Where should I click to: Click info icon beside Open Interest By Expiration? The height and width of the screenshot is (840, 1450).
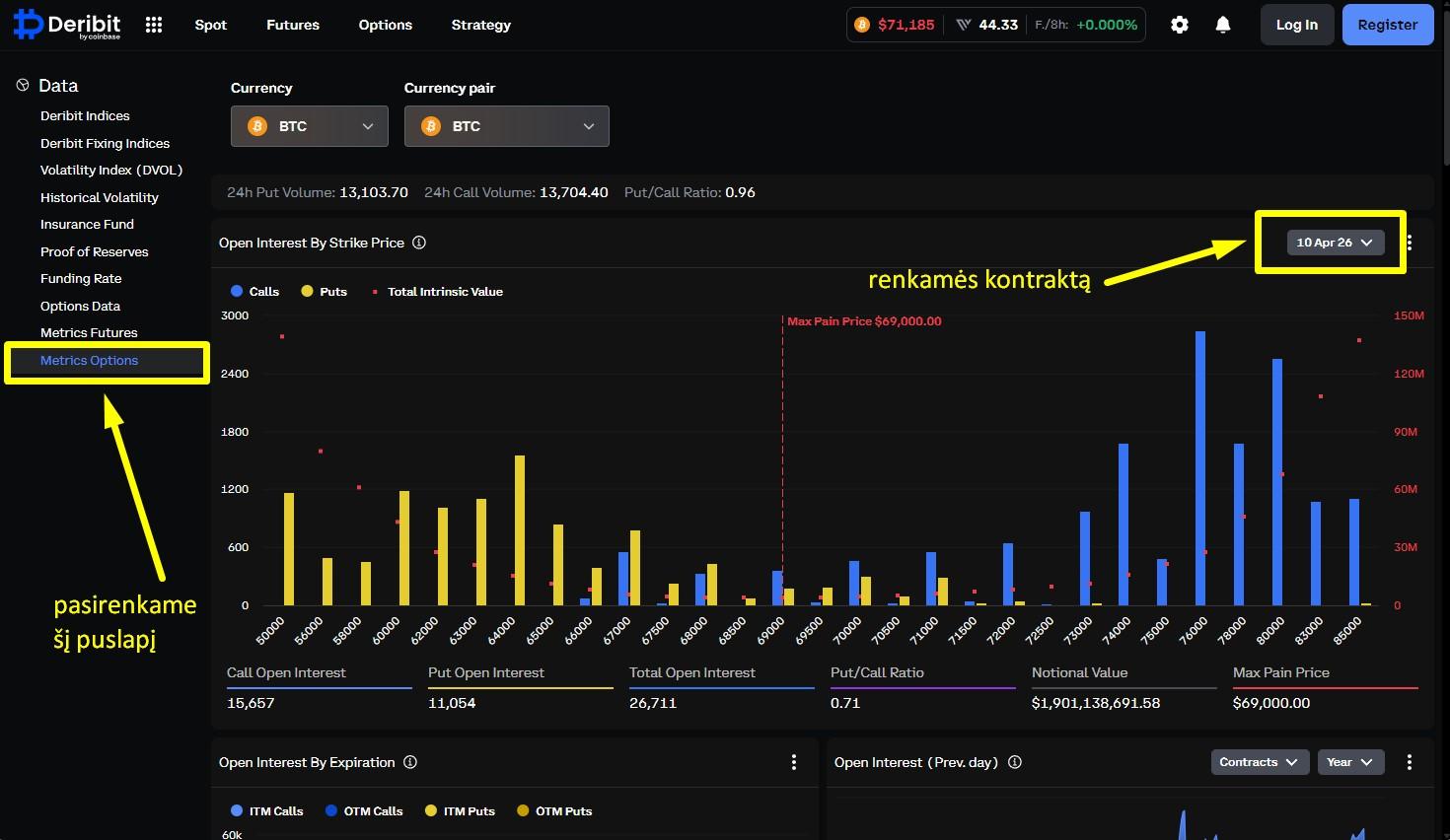point(410,762)
